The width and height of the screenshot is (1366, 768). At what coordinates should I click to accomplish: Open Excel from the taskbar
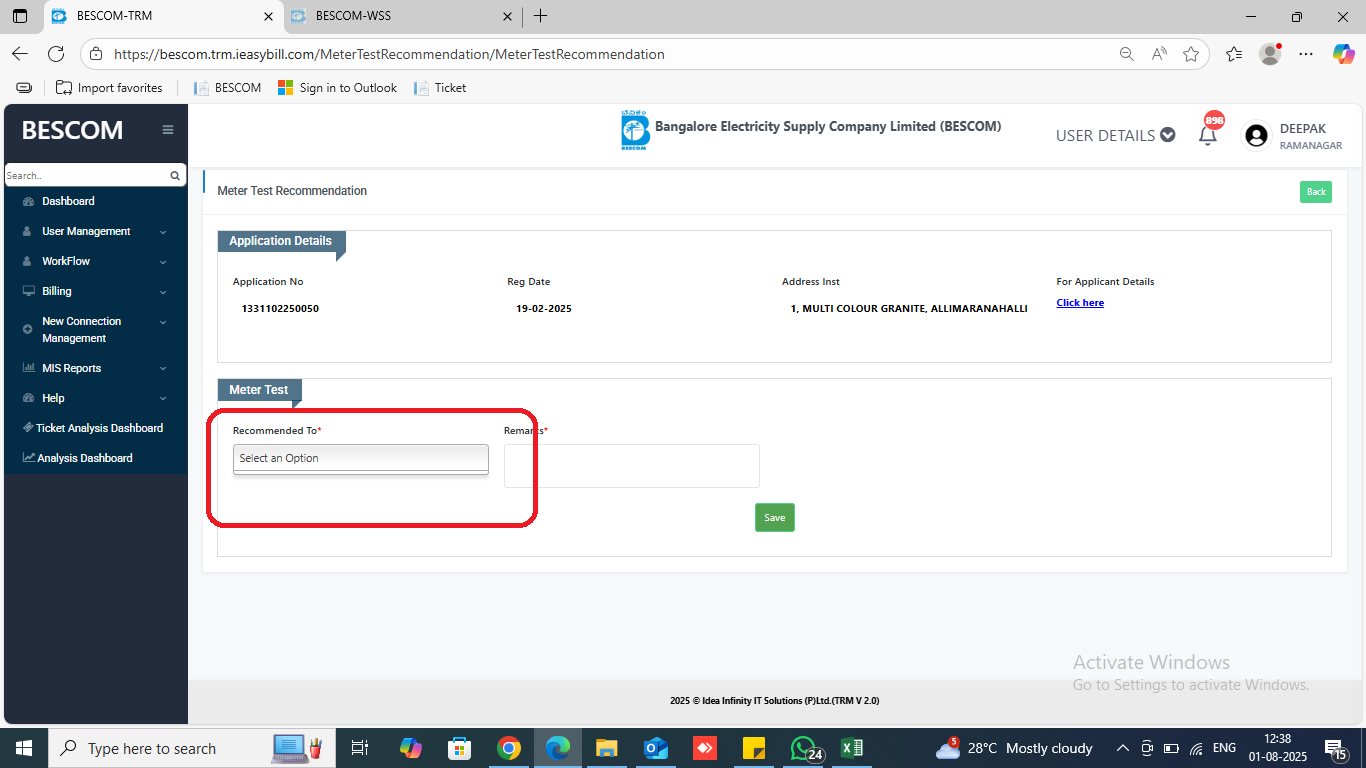coord(852,748)
